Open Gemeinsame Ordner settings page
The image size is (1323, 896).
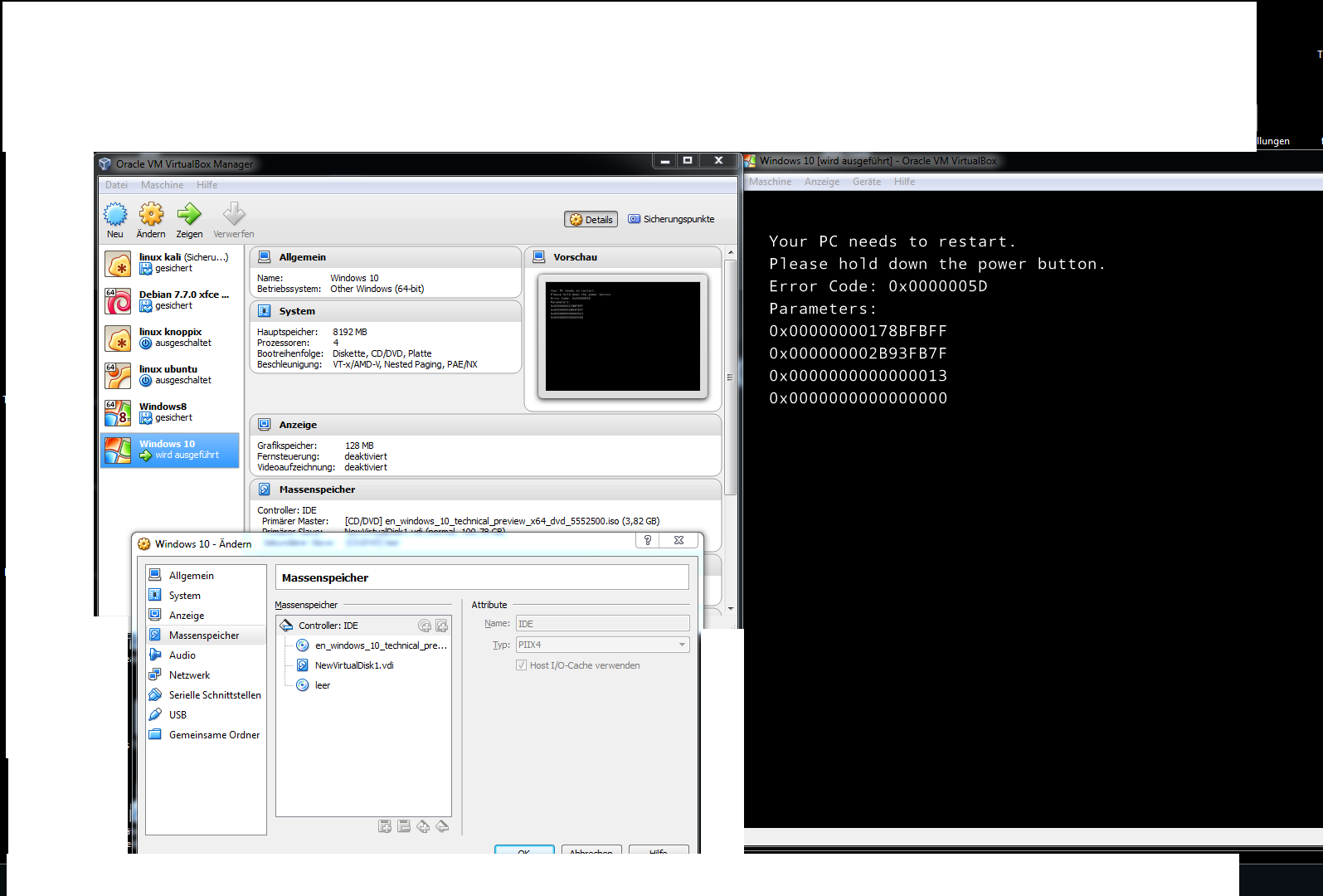pyautogui.click(x=206, y=735)
